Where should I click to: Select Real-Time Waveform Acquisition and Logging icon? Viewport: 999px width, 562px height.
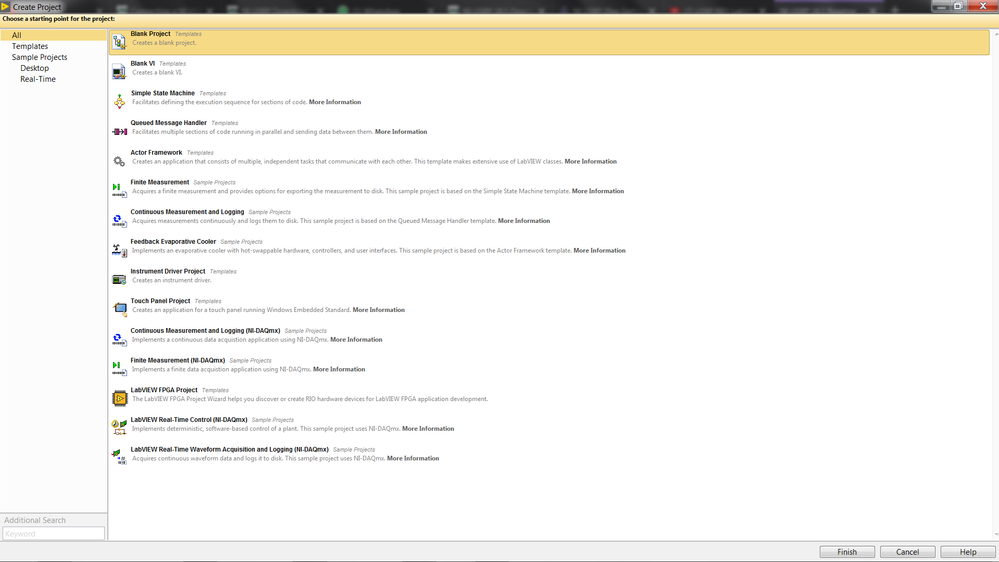point(119,458)
